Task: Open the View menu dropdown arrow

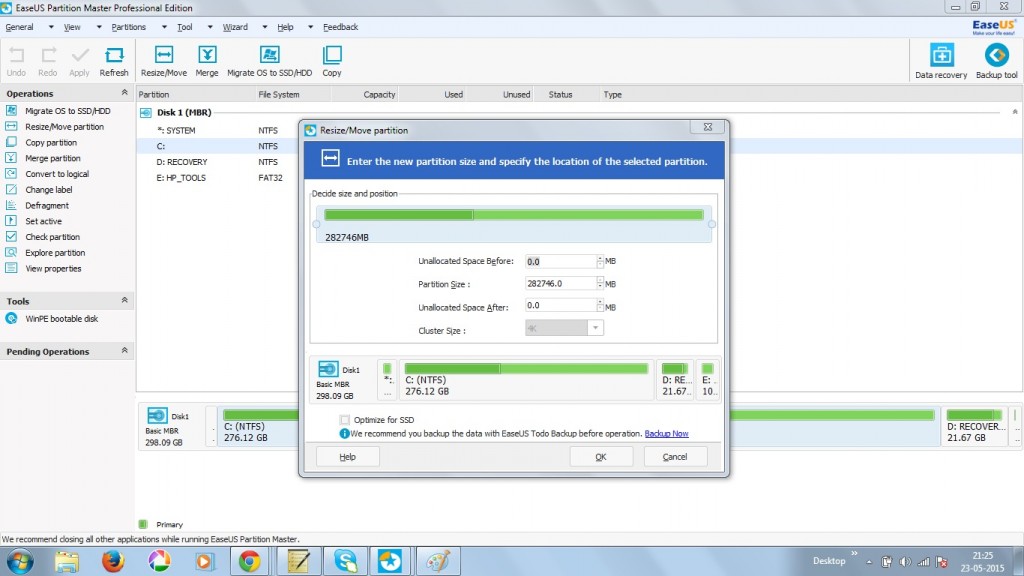Action: (x=99, y=27)
